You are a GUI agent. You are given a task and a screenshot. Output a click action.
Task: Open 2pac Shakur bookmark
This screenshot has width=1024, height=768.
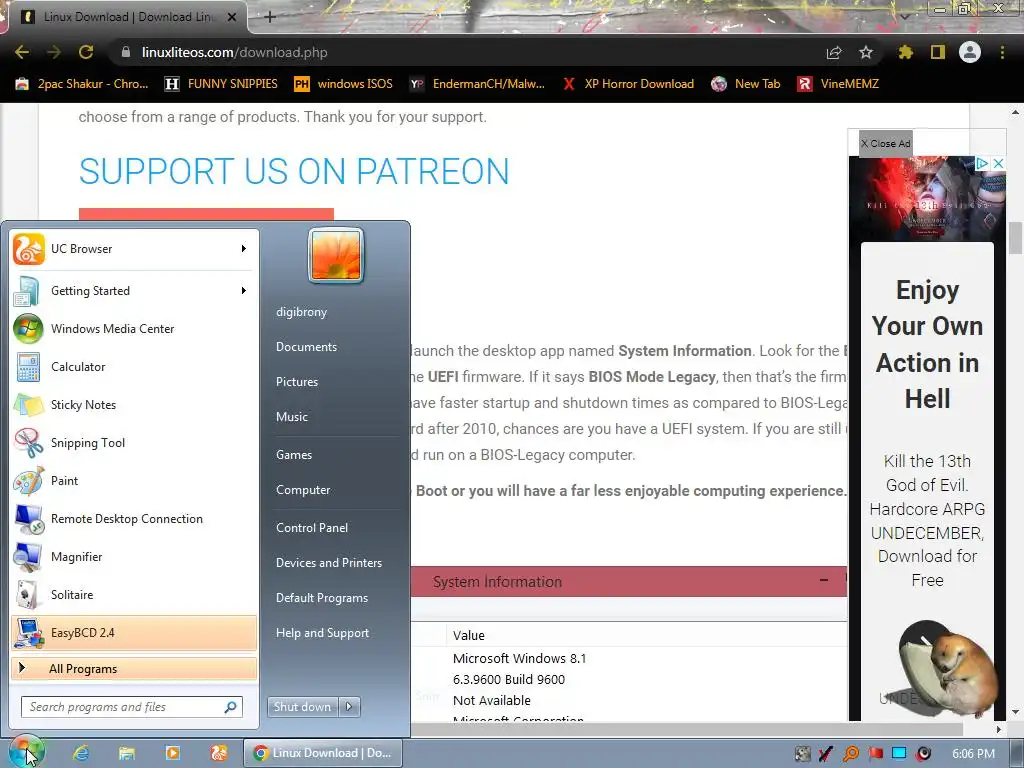point(82,84)
